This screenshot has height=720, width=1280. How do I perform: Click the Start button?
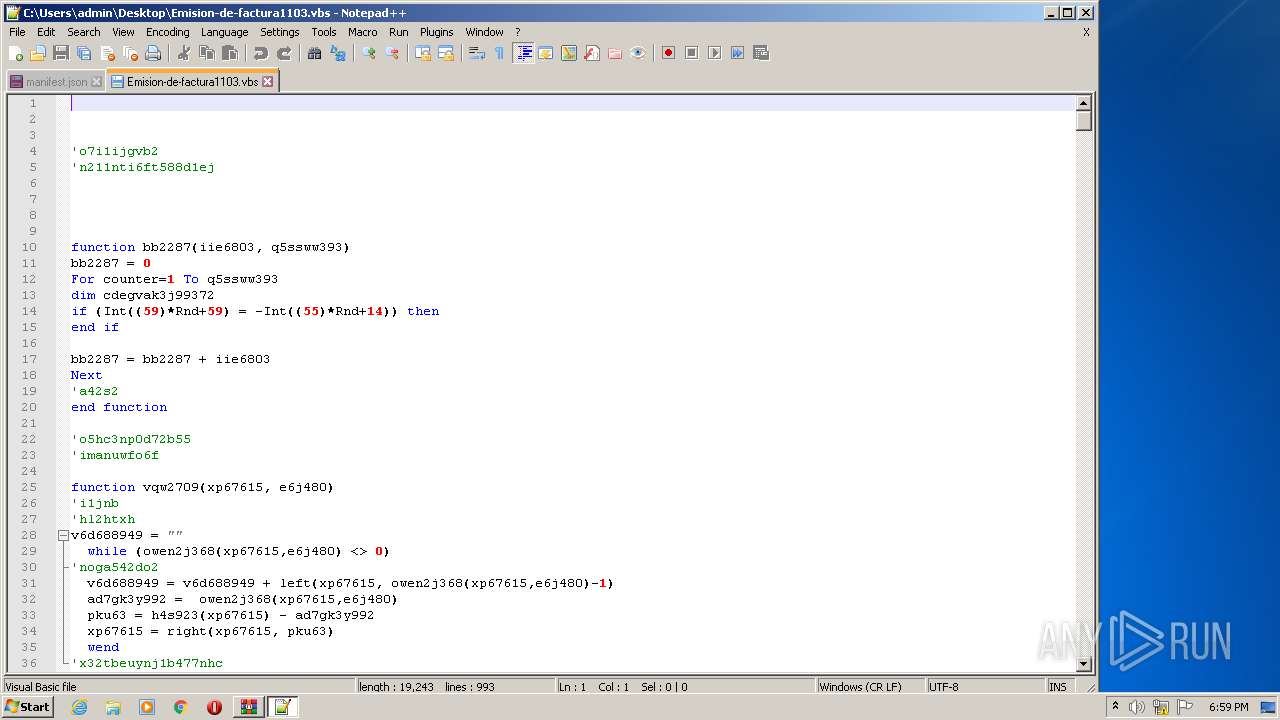[x=28, y=707]
